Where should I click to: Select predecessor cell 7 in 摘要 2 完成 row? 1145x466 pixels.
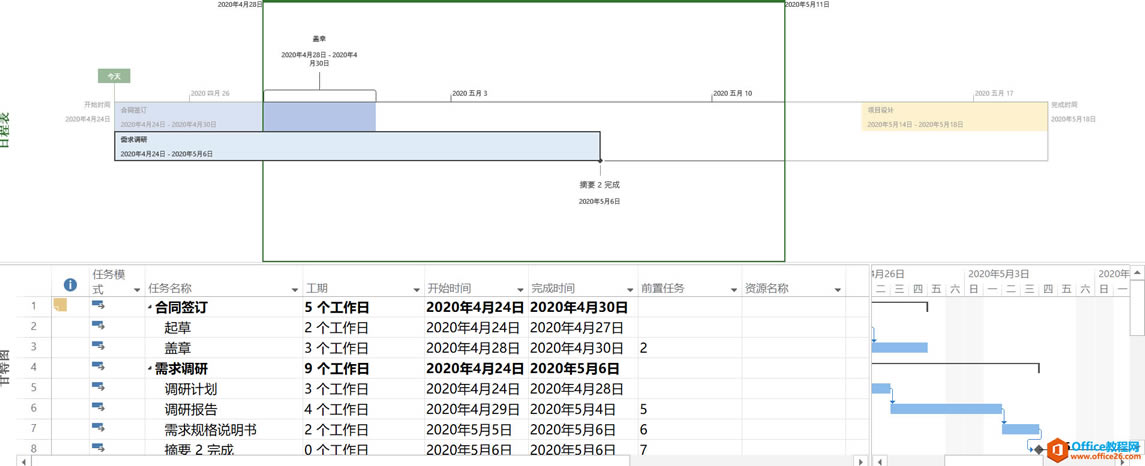point(689,449)
